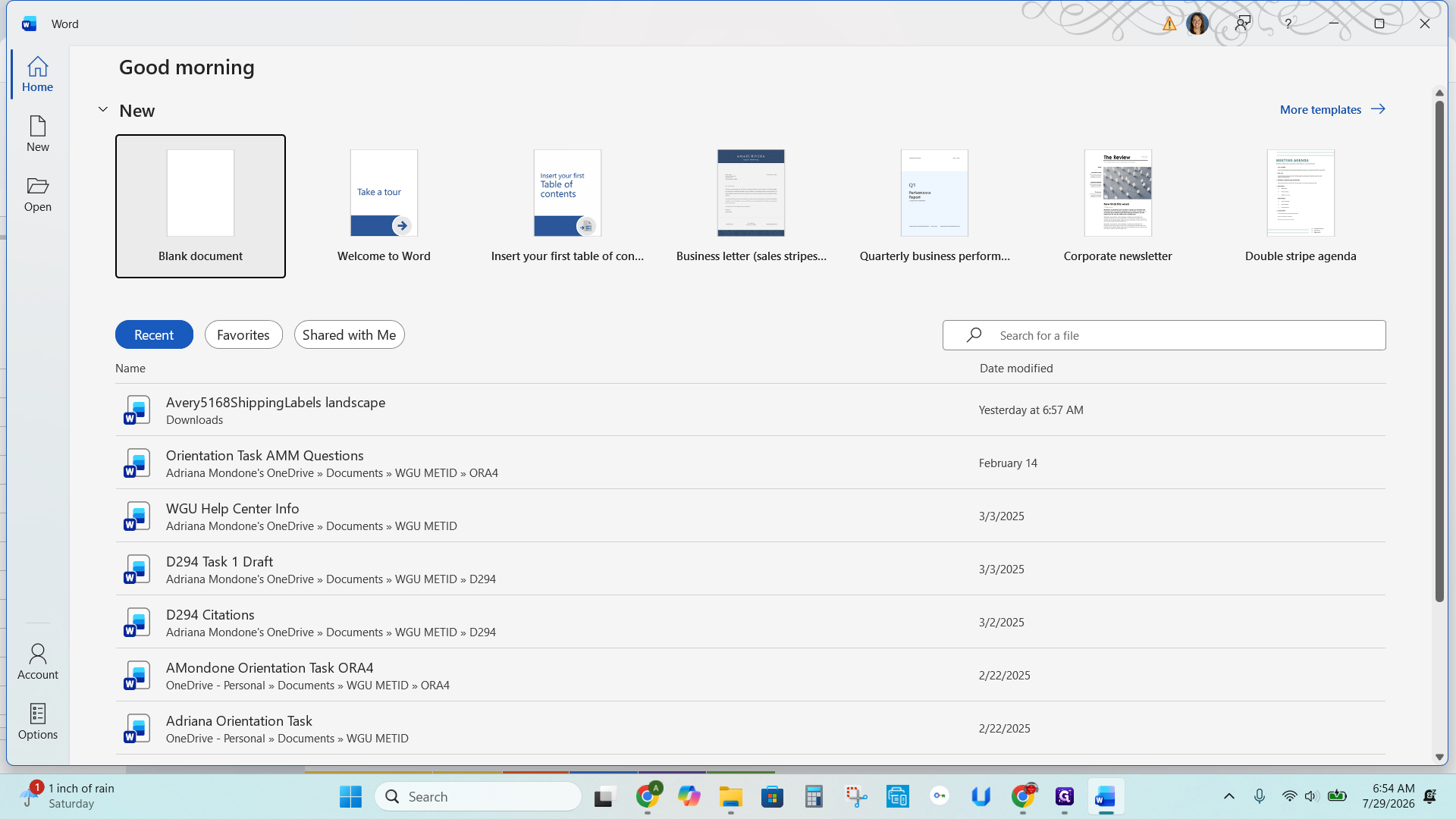This screenshot has width=1456, height=819.
Task: Follow the More templates link
Action: click(1332, 109)
